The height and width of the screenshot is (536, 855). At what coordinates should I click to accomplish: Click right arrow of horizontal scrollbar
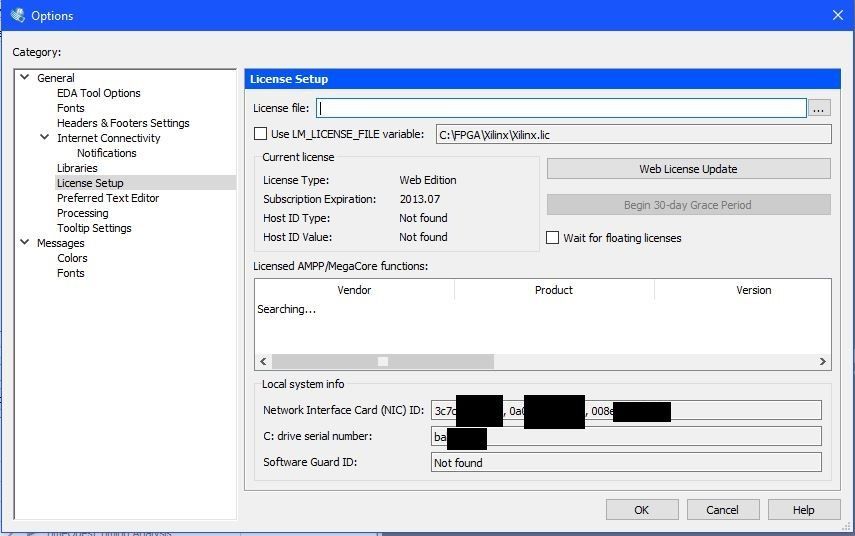[823, 362]
